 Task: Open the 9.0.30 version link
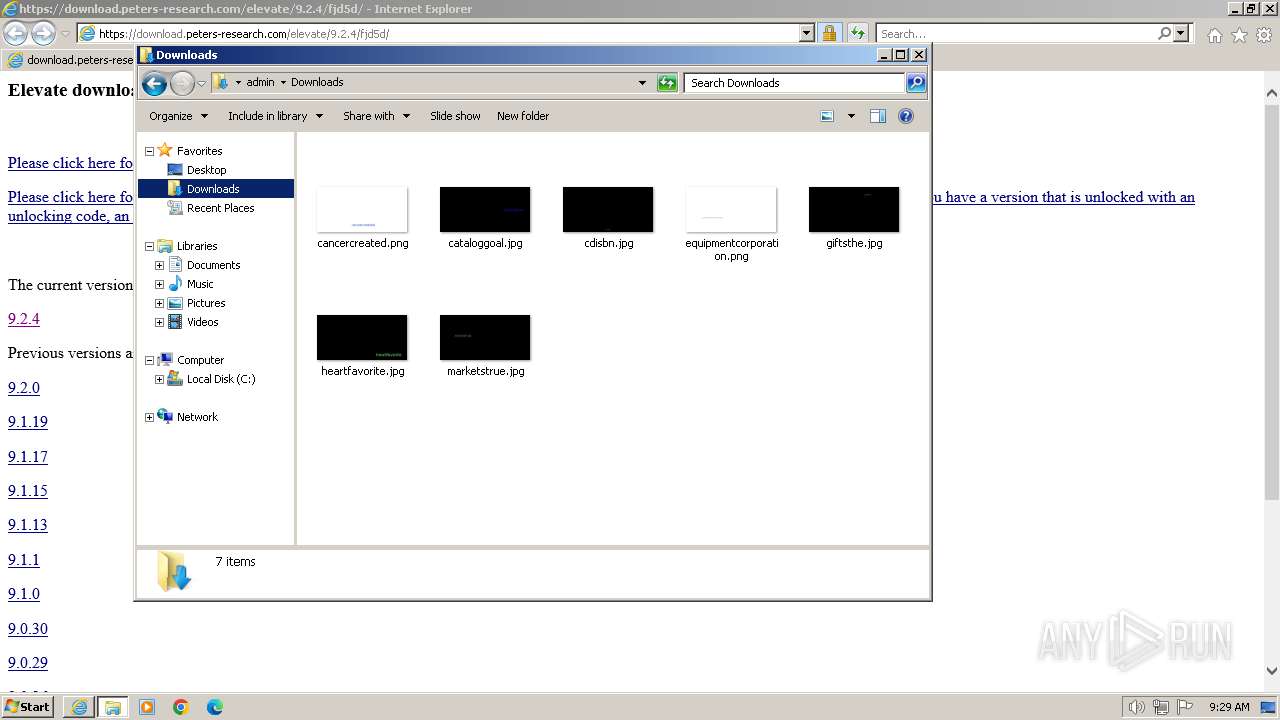(x=28, y=629)
